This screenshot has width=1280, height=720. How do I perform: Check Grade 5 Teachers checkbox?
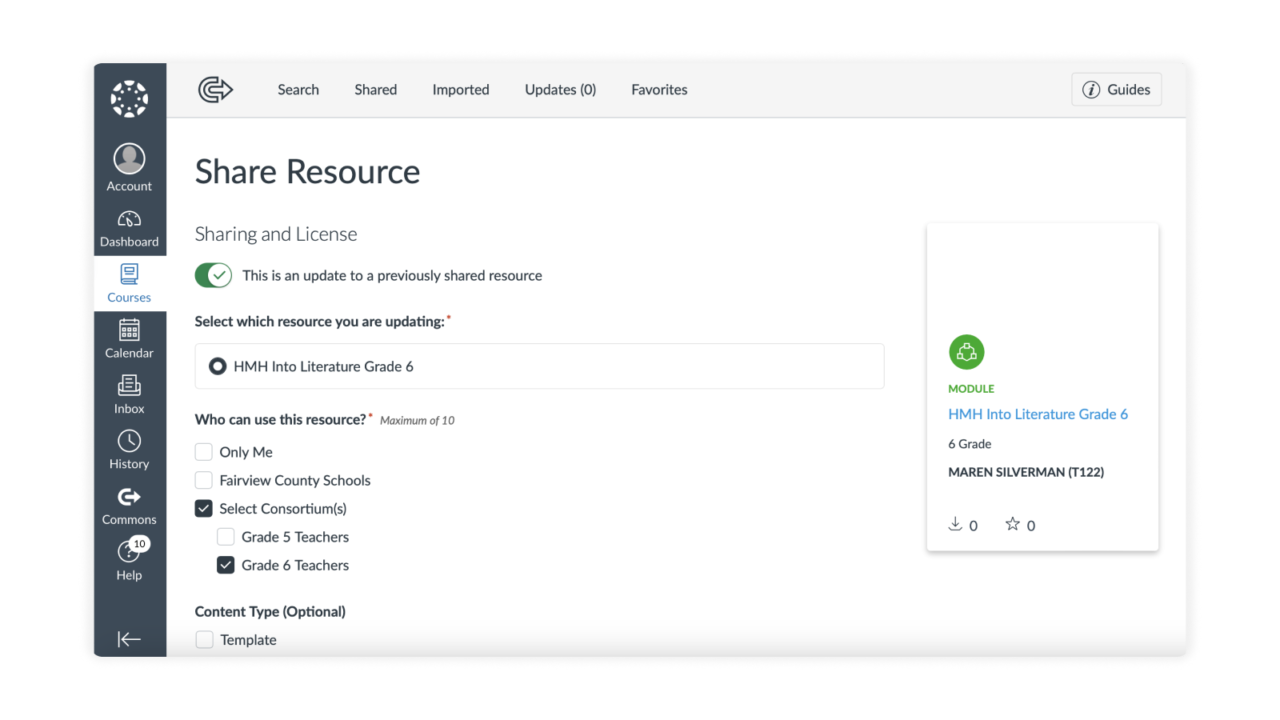[226, 537]
